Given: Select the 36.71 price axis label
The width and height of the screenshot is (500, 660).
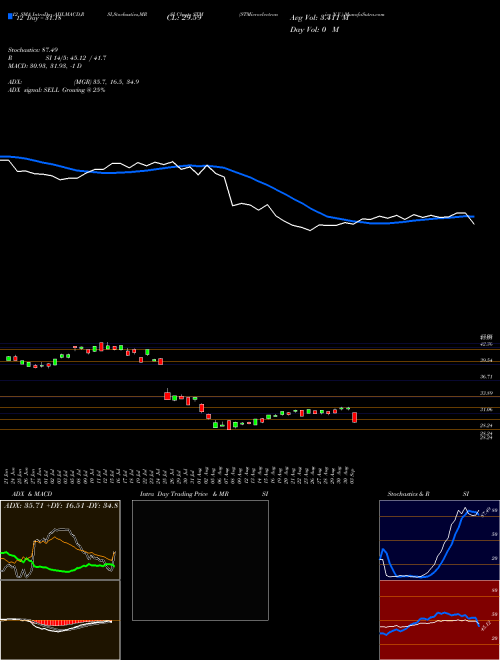Looking at the screenshot, I should [486, 377].
